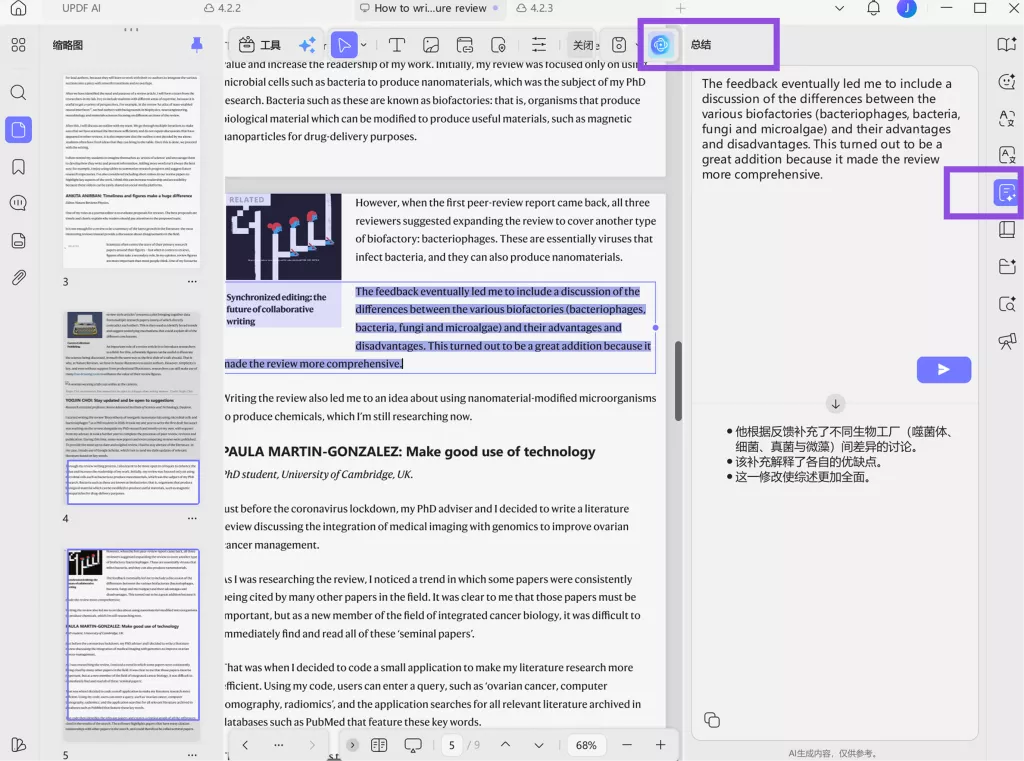Start slideshow presentation icon
Screen dimensions: 1024x761
pyautogui.click(x=413, y=745)
